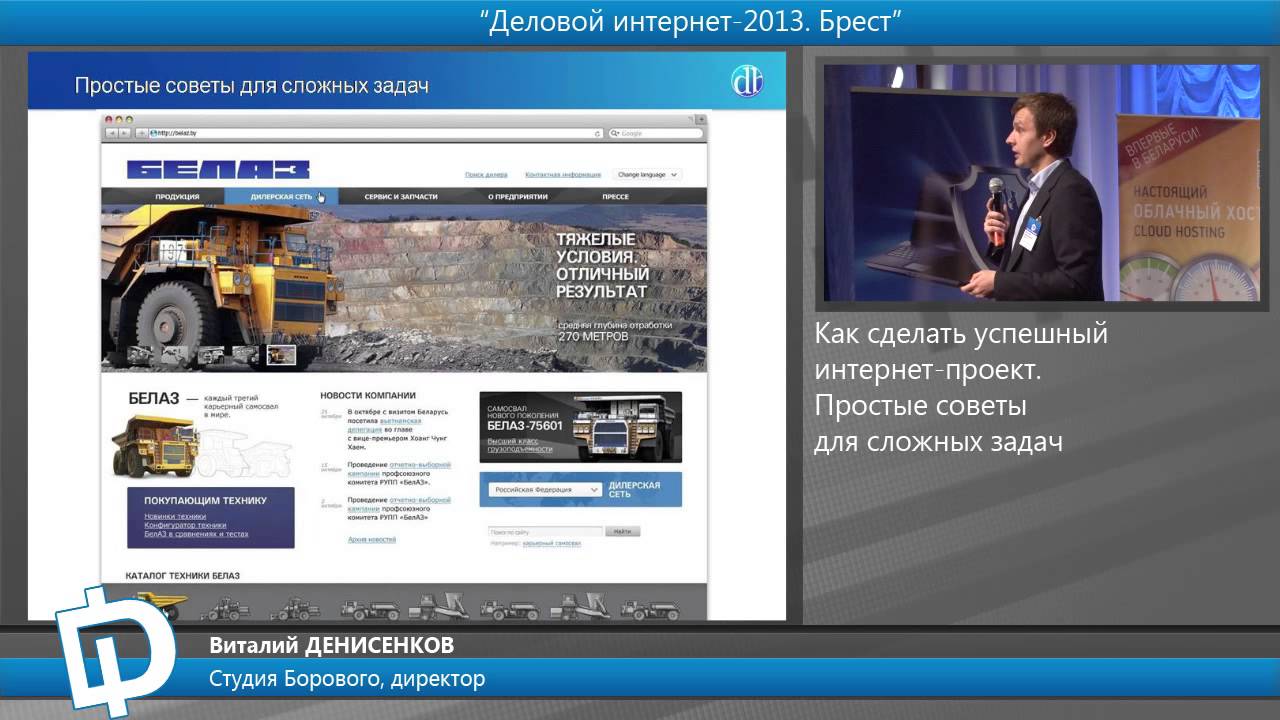Click the 'Контактная информация' link
This screenshot has height=720, width=1280.
563,174
